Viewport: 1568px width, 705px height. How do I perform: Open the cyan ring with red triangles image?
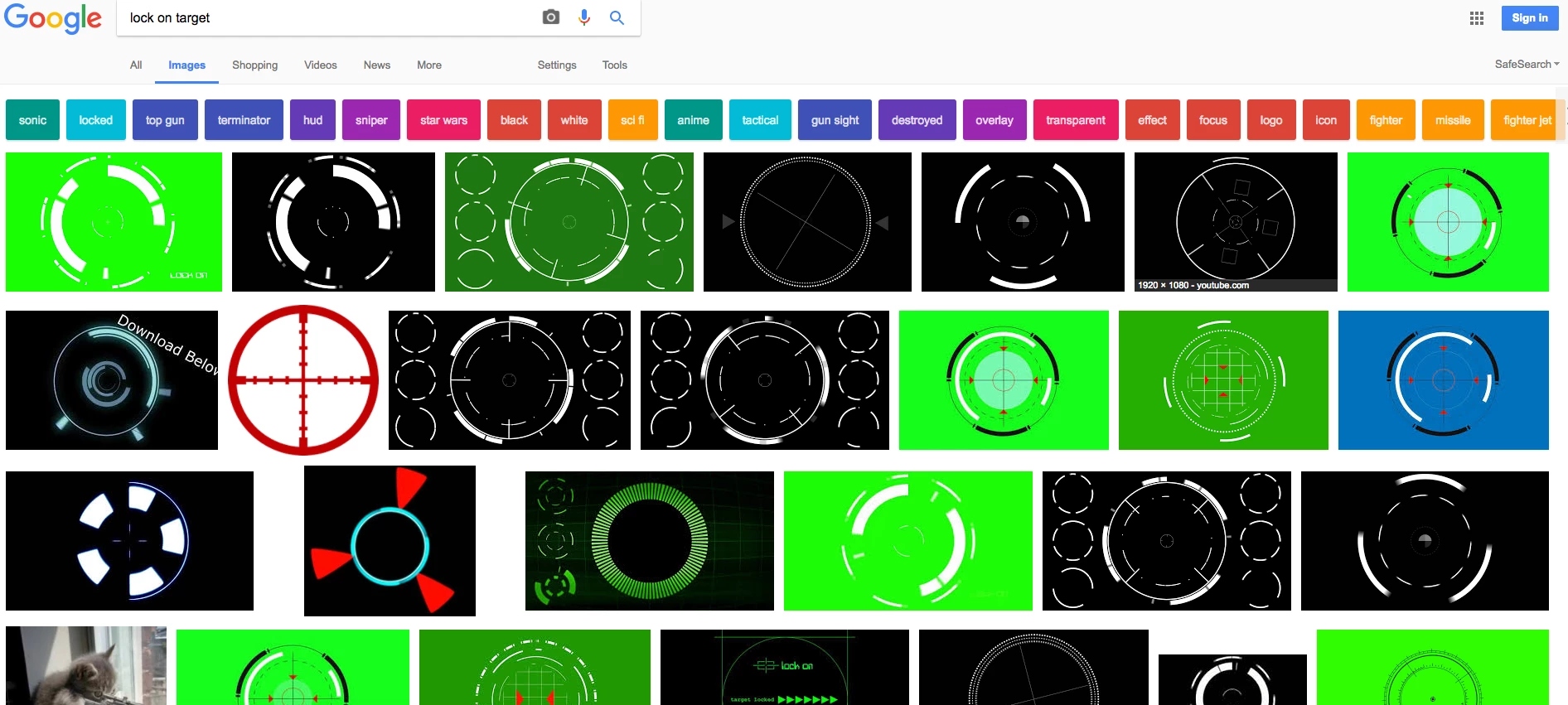[x=390, y=541]
